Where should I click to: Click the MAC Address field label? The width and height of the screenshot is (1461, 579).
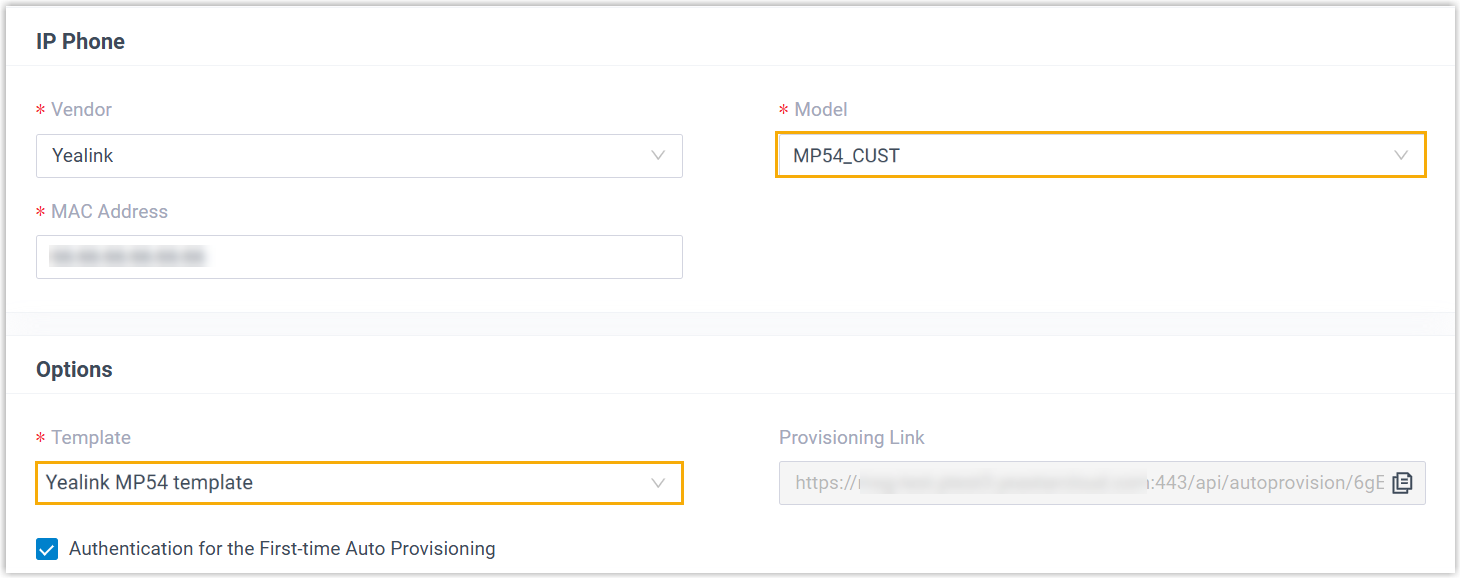[x=109, y=212]
